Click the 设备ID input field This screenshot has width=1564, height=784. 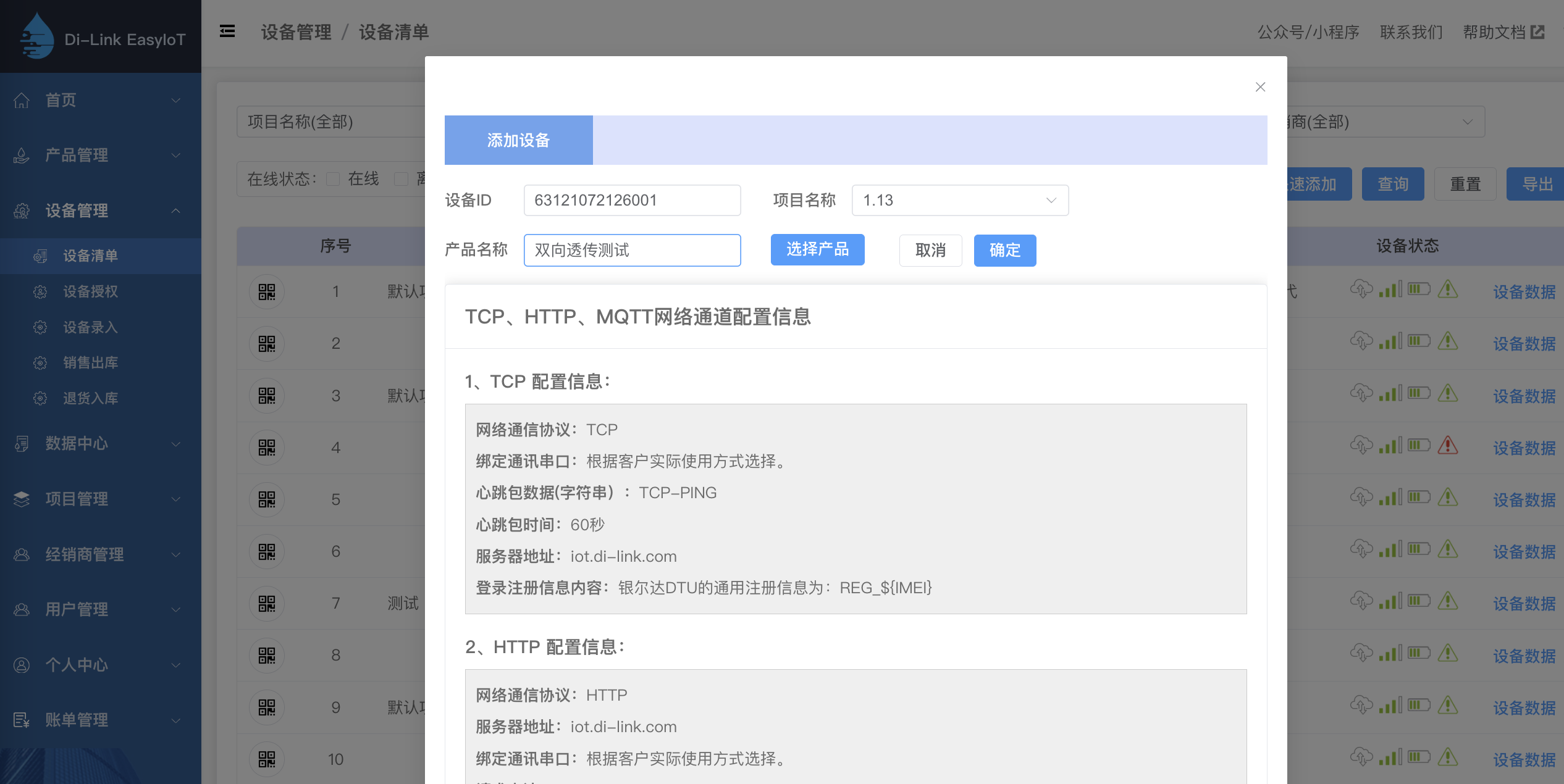point(632,200)
